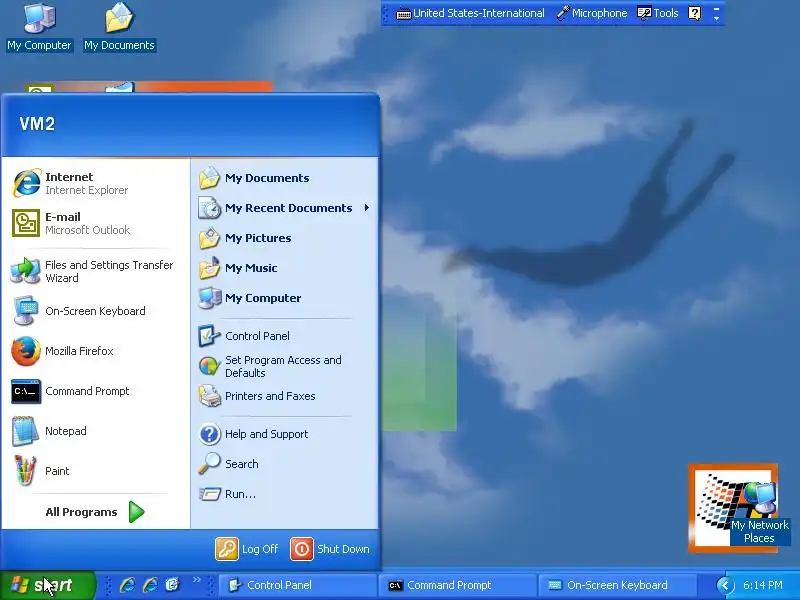Expand the quick launch overflow chevron

[196, 580]
